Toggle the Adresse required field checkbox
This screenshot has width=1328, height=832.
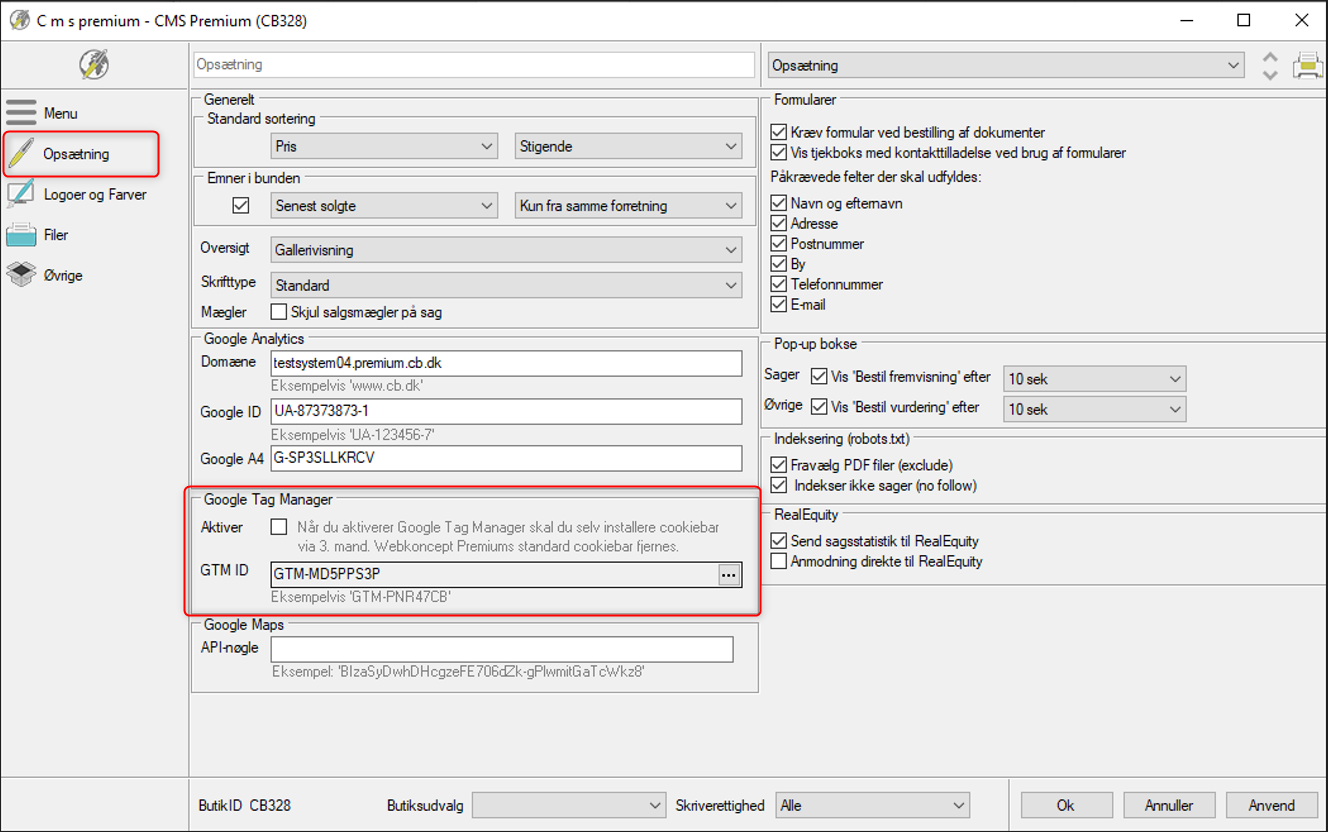[779, 223]
